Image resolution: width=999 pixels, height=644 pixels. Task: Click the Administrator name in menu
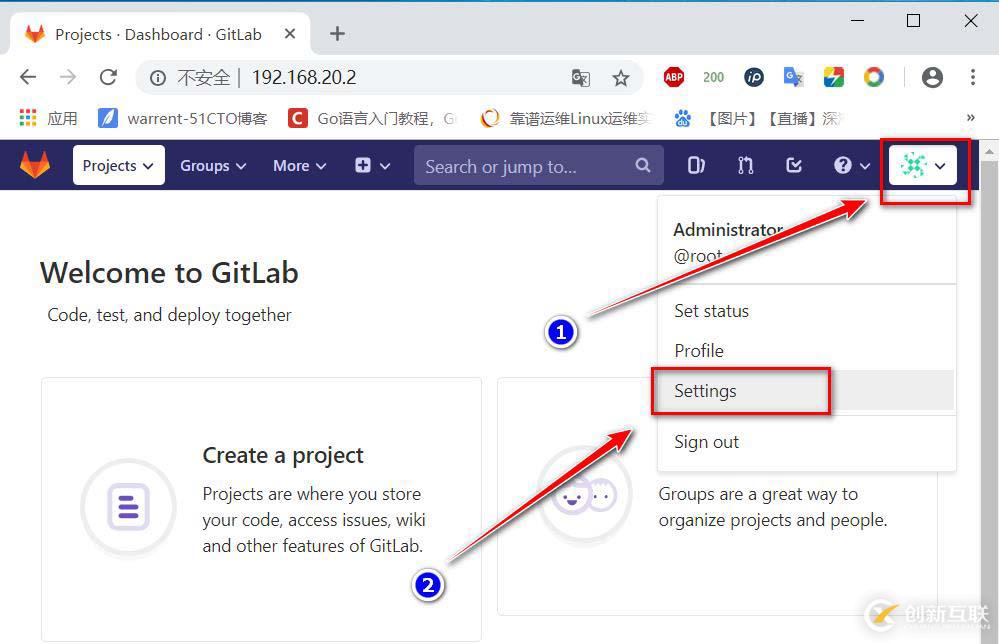(728, 229)
